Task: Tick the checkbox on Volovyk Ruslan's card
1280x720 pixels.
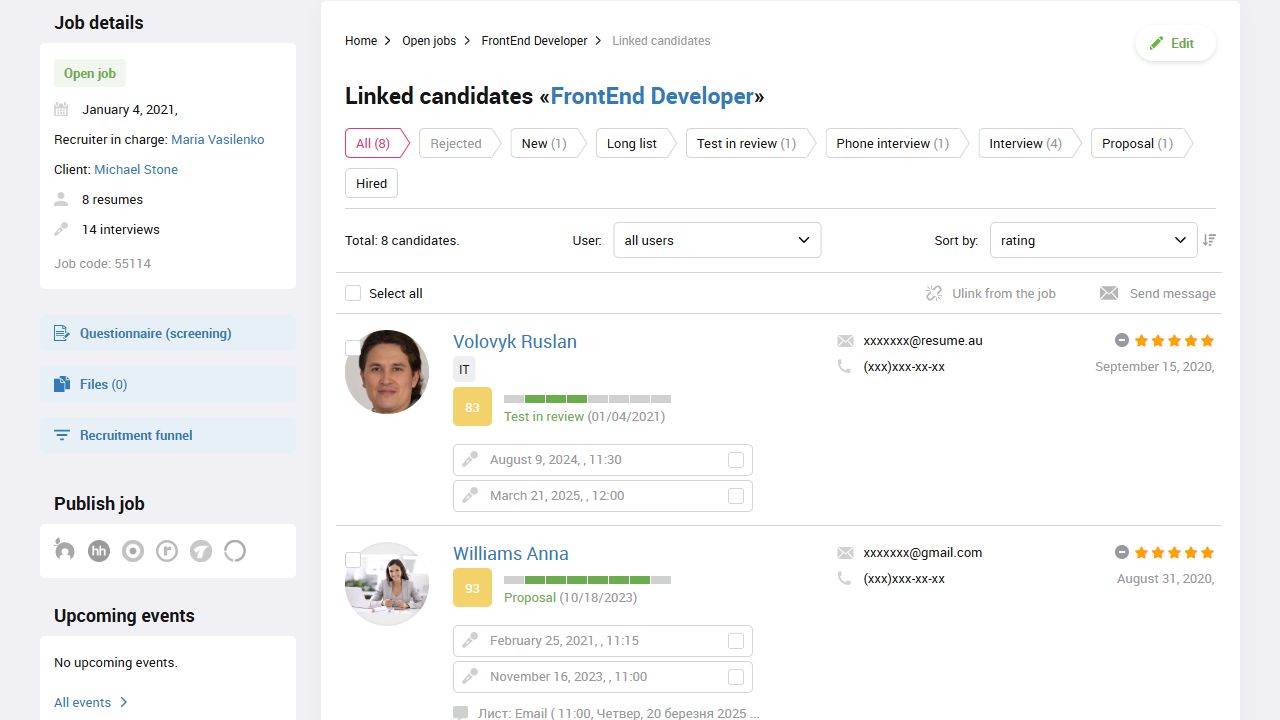Action: (352, 348)
